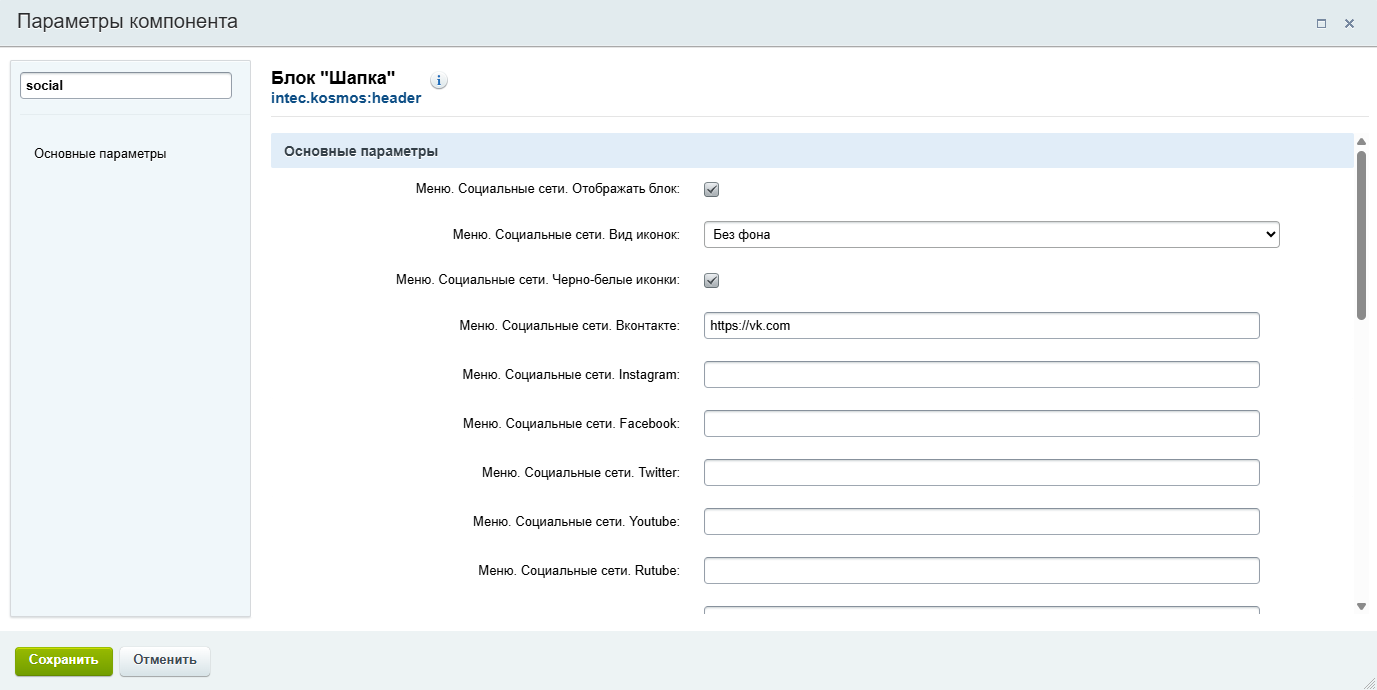Focus the search field containing social
The height and width of the screenshot is (690, 1377).
click(x=126, y=86)
